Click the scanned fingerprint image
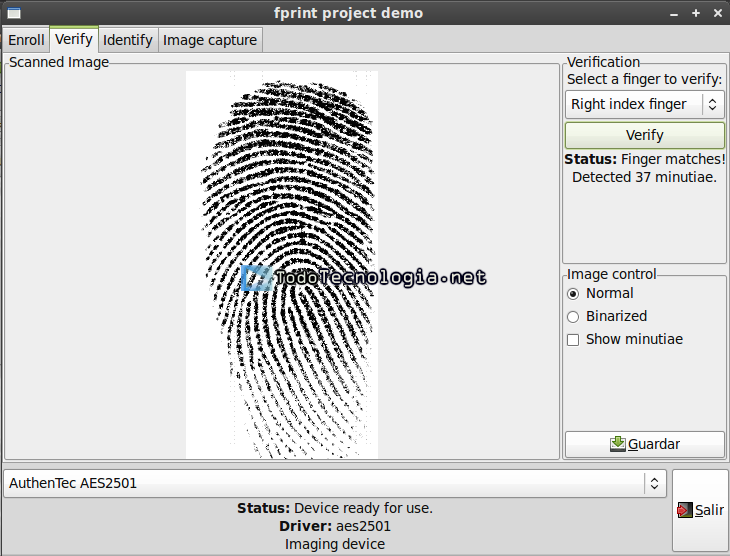Screen dimensions: 730x556 click(282, 200)
